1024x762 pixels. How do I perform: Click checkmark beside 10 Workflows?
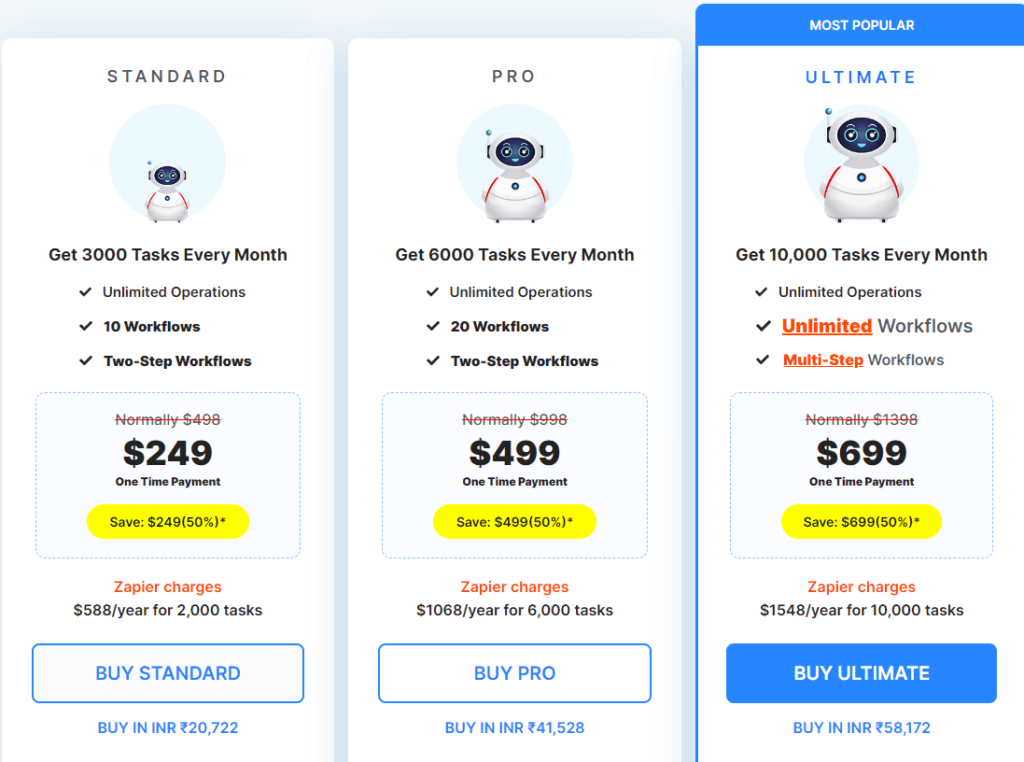(86, 326)
